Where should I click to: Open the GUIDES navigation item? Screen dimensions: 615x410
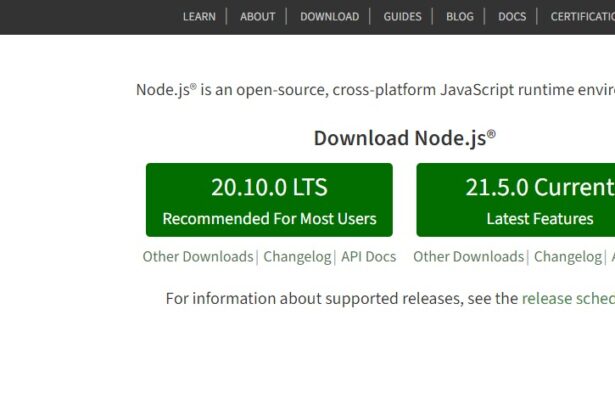[402, 16]
